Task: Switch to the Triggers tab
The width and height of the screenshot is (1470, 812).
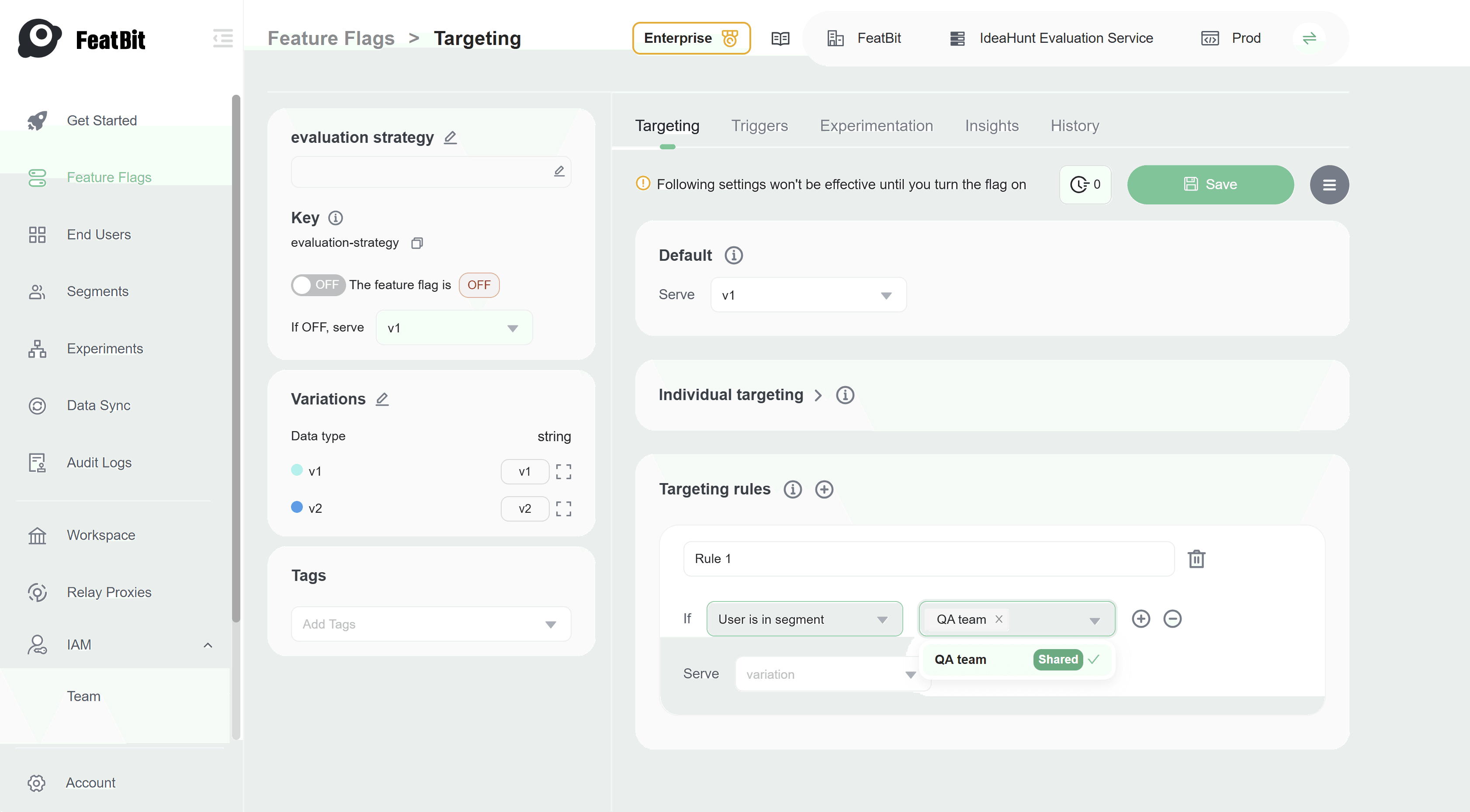Action: pyautogui.click(x=759, y=125)
